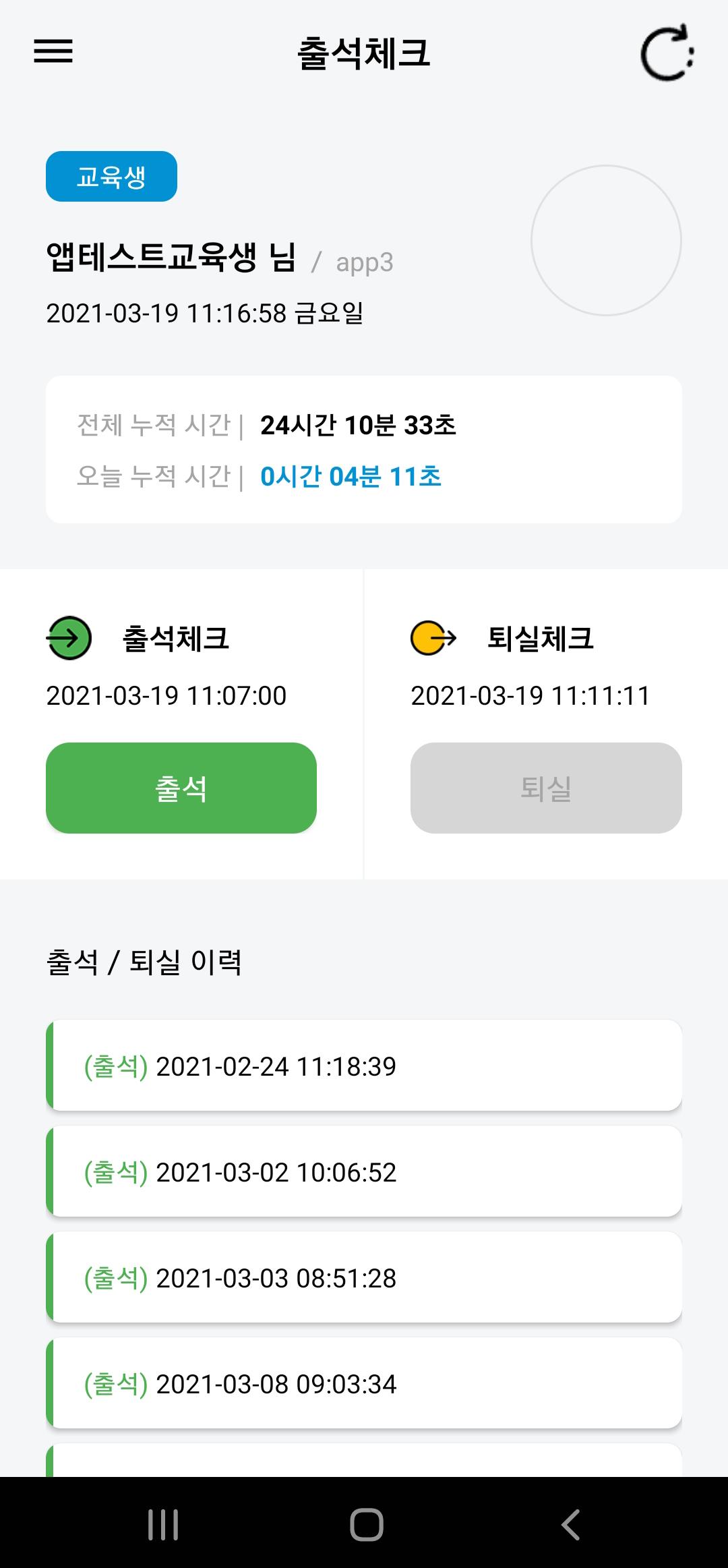The image size is (728, 1568).
Task: Tap Android home button
Action: [366, 1524]
